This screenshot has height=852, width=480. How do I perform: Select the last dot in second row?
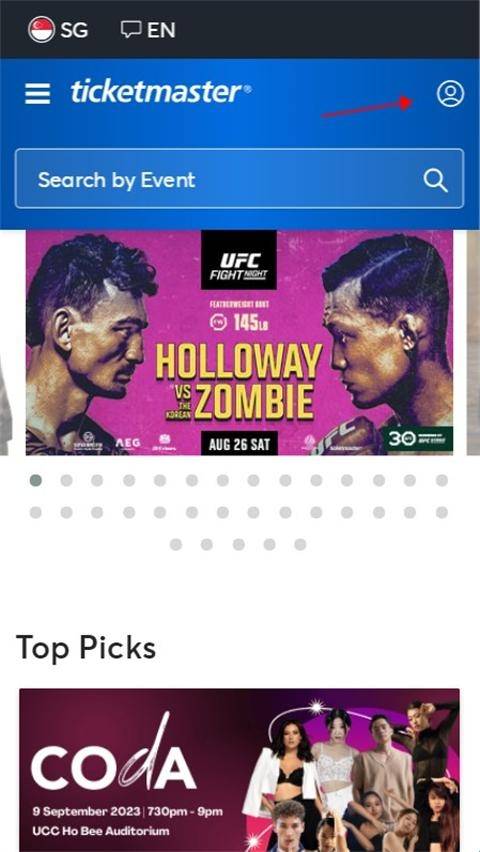pos(442,512)
